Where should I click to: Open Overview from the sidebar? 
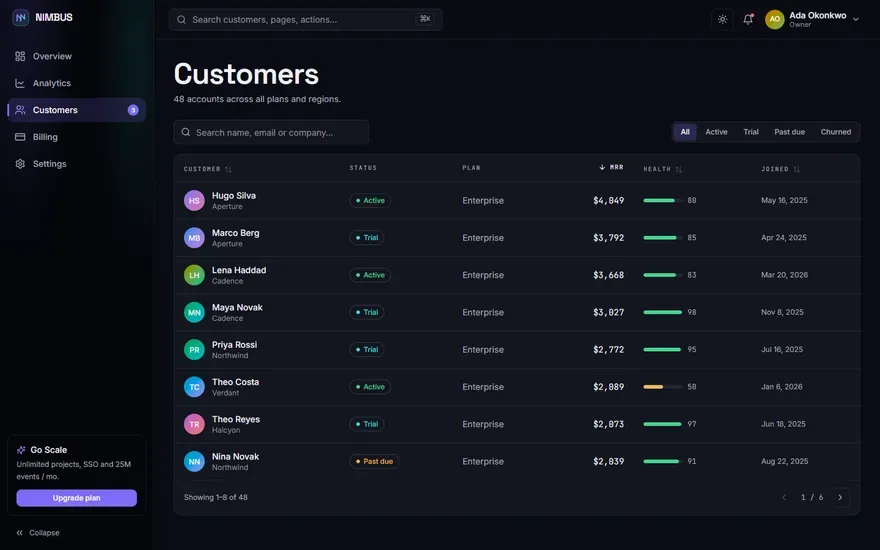[76, 56]
